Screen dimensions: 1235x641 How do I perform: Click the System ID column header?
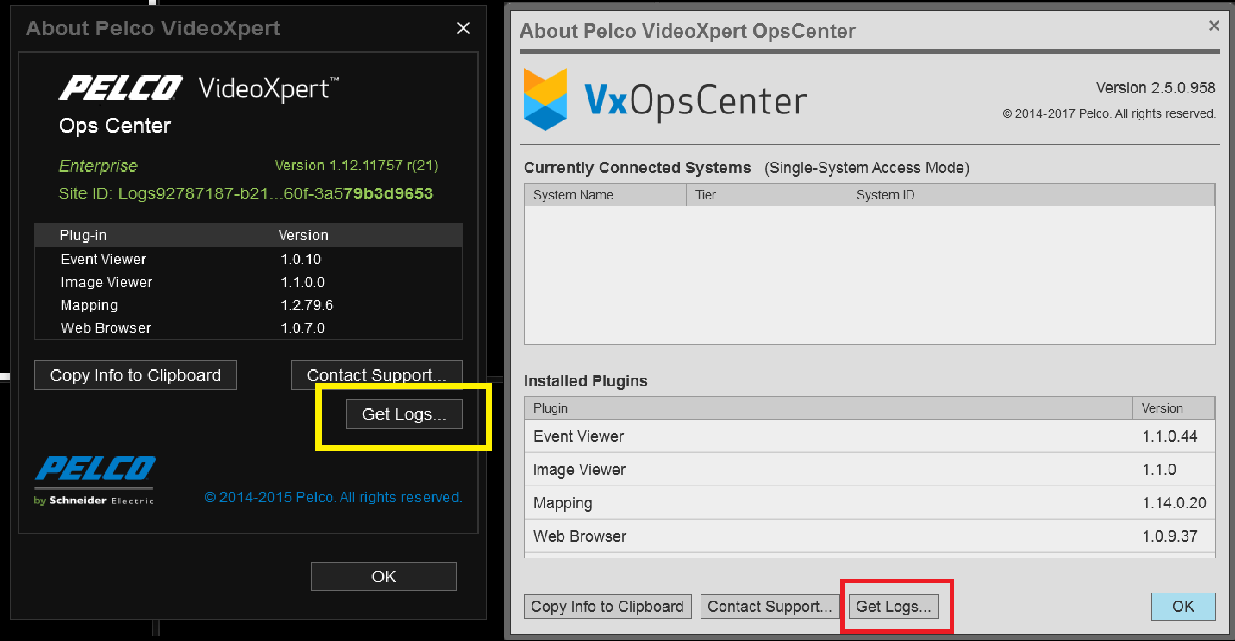pyautogui.click(x=884, y=194)
